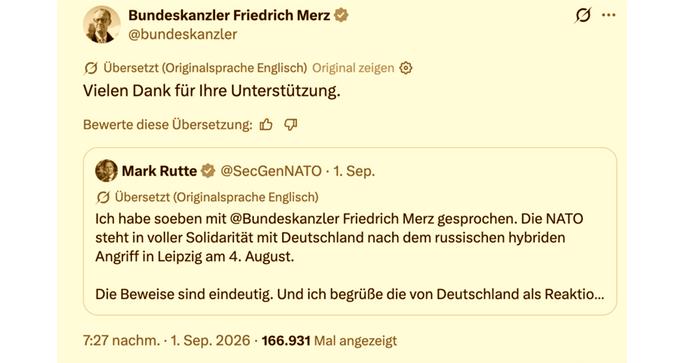
Task: Open the @bundeskanzler handle
Action: 183,34
